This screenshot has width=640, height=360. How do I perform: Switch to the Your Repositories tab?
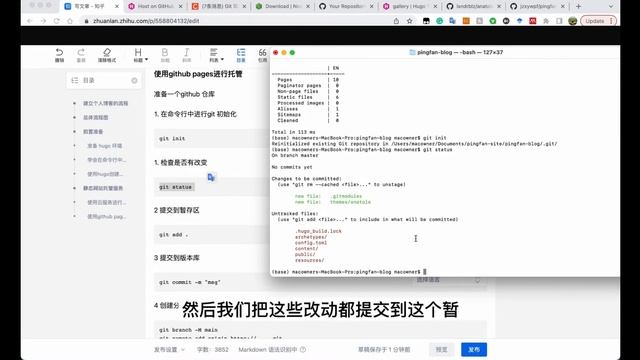346,6
